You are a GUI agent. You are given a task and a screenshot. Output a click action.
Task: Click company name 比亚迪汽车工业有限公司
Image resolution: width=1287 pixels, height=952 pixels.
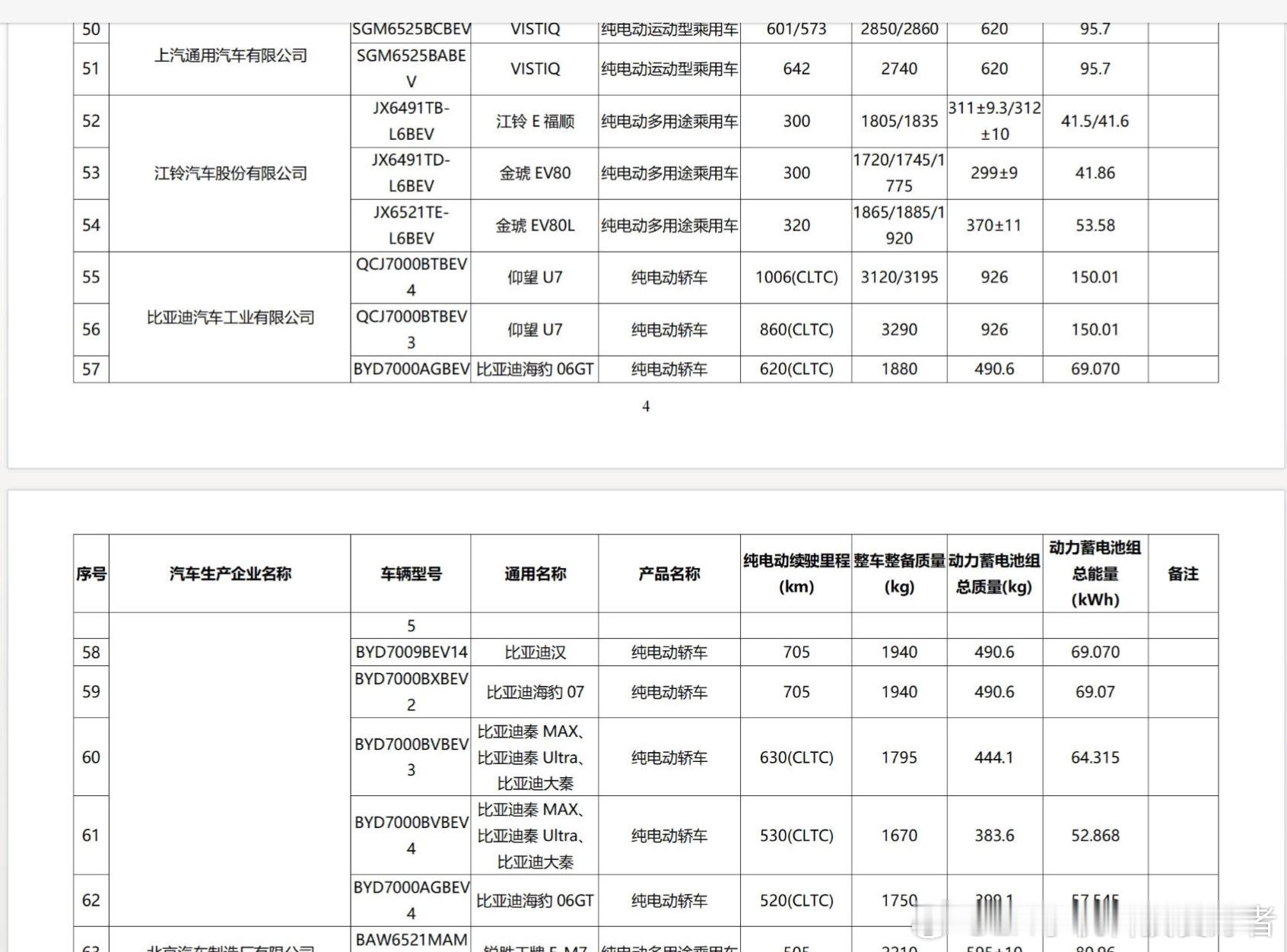pos(230,317)
